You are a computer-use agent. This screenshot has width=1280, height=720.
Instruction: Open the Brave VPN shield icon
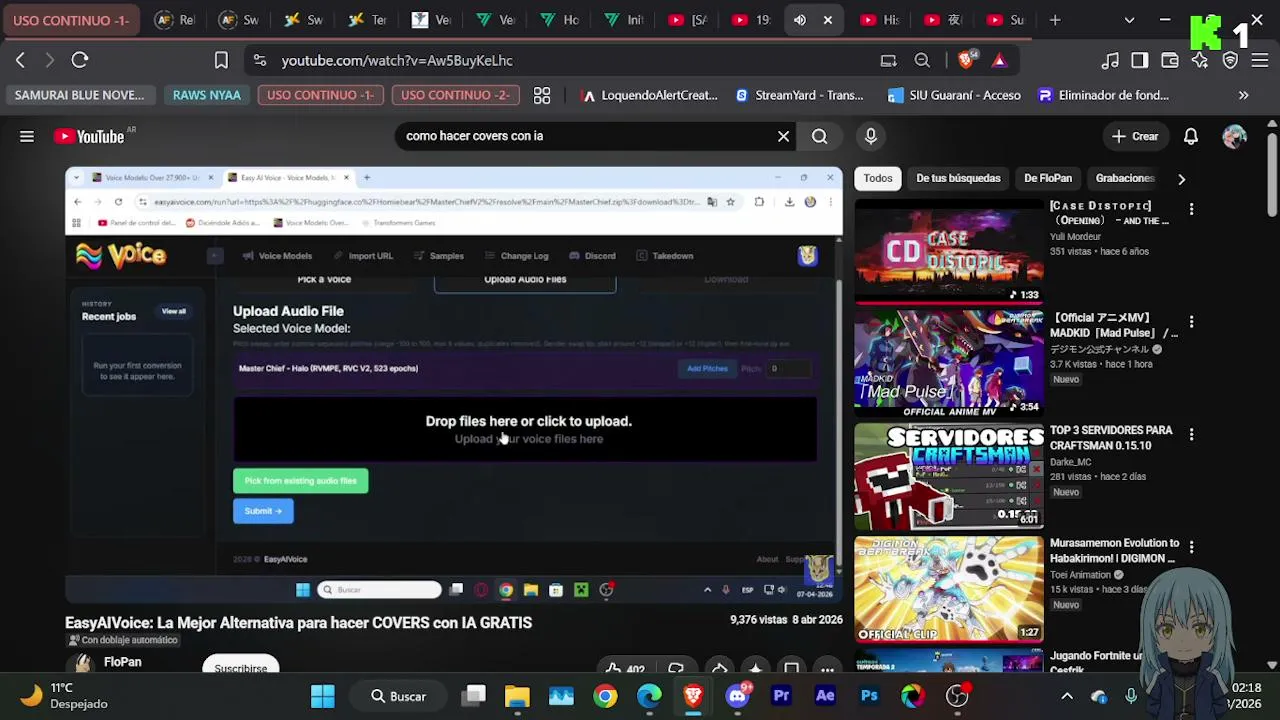pos(1230,60)
